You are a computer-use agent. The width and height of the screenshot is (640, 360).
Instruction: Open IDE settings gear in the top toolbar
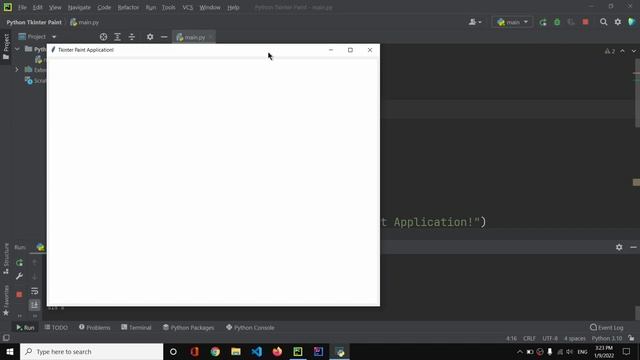618,22
